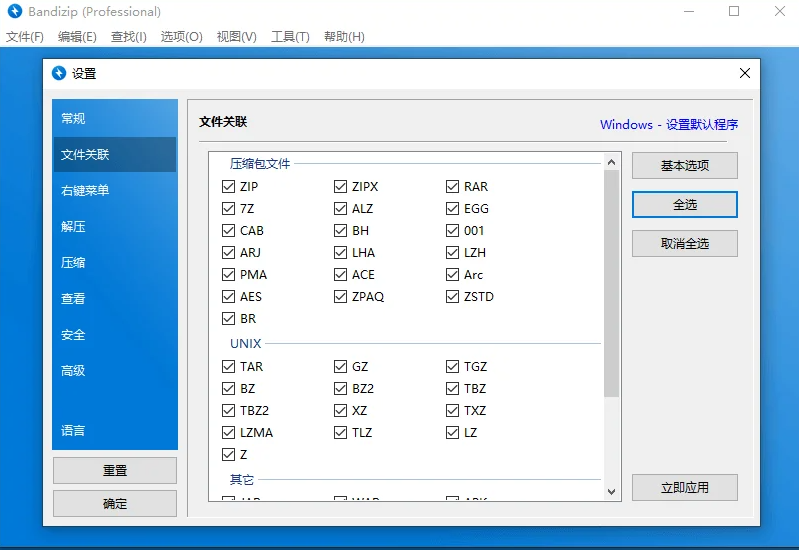Toggle the TXZ checkbox
The height and width of the screenshot is (550, 799).
452,410
